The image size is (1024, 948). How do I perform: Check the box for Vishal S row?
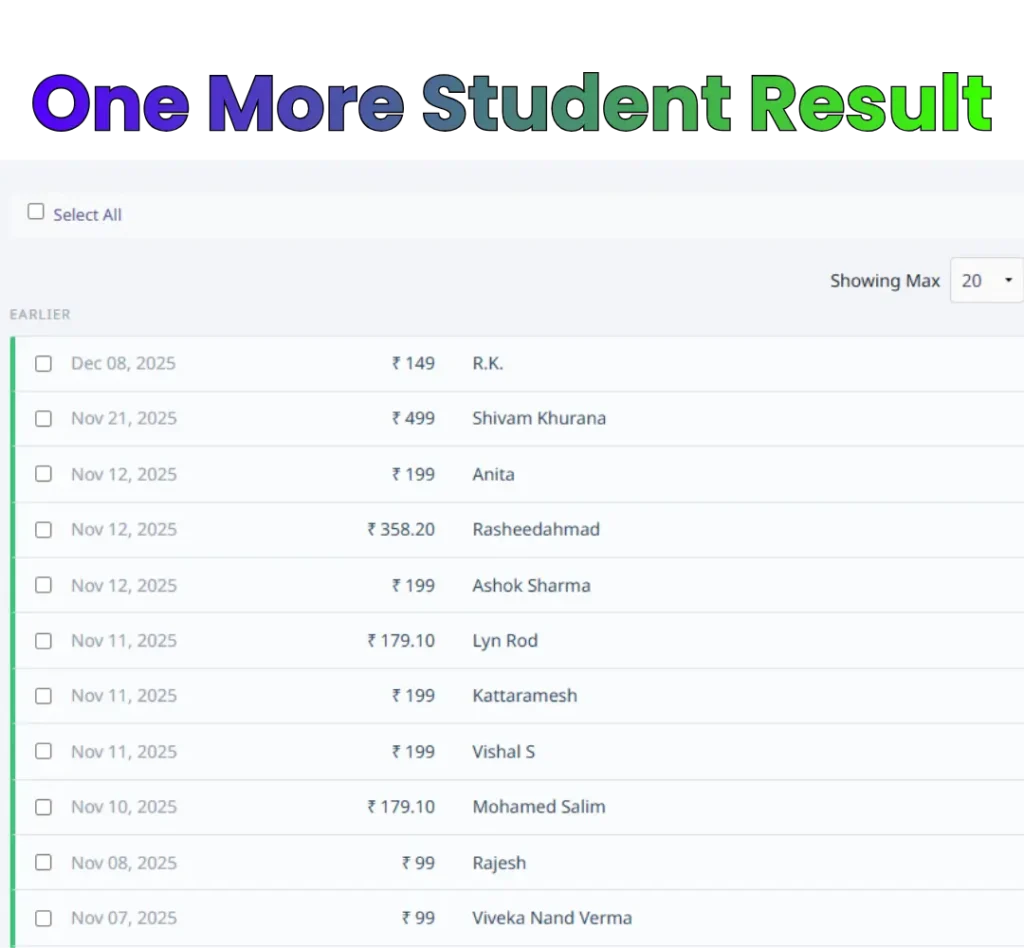(43, 751)
